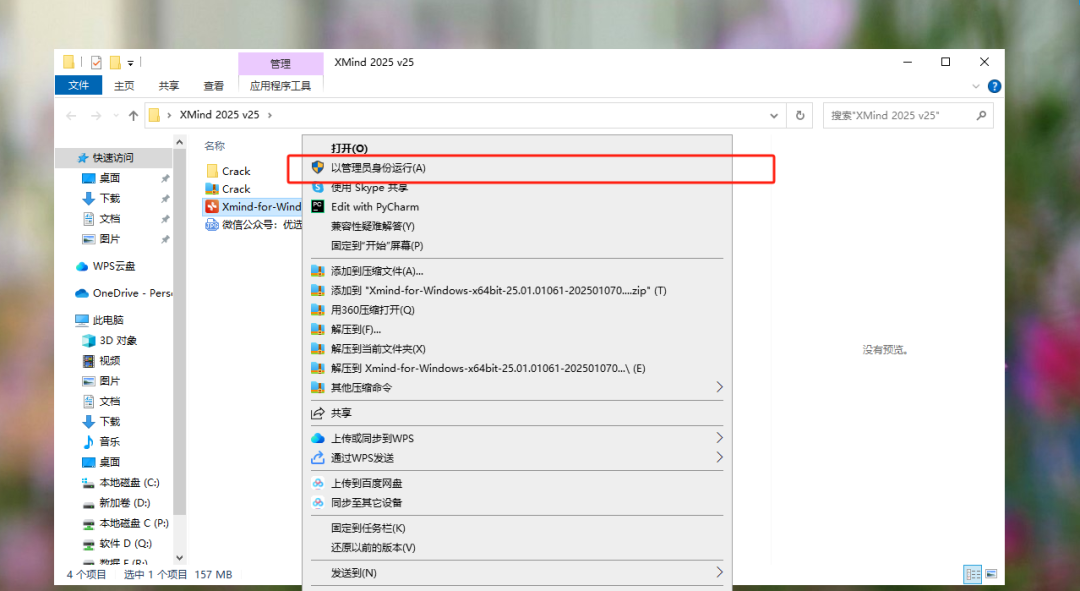Viewport: 1080px width, 591px height.
Task: Select 快速访问 in navigation pane
Action: 114,158
